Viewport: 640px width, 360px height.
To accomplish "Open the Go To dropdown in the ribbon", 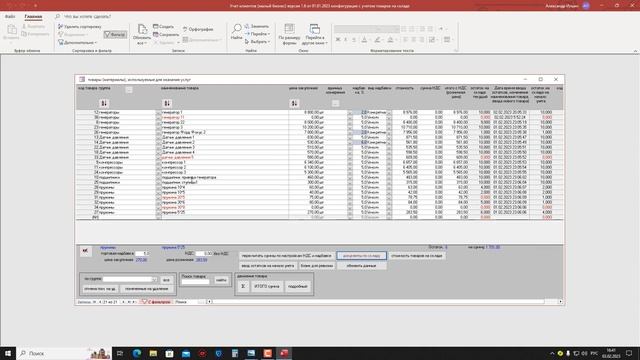I will (x=257, y=34).
